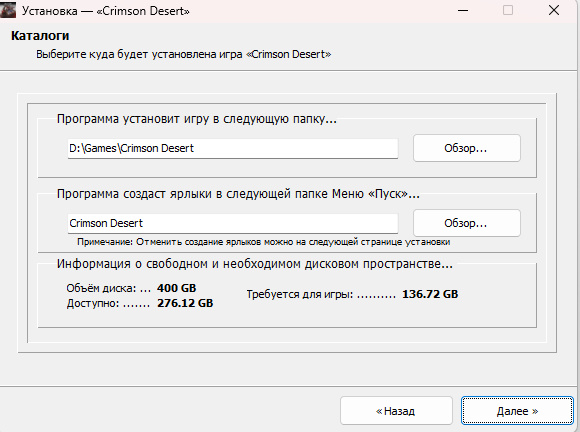This screenshot has height=432, width=580.
Task: Click the «Каталоги» heading
Action: (40, 36)
